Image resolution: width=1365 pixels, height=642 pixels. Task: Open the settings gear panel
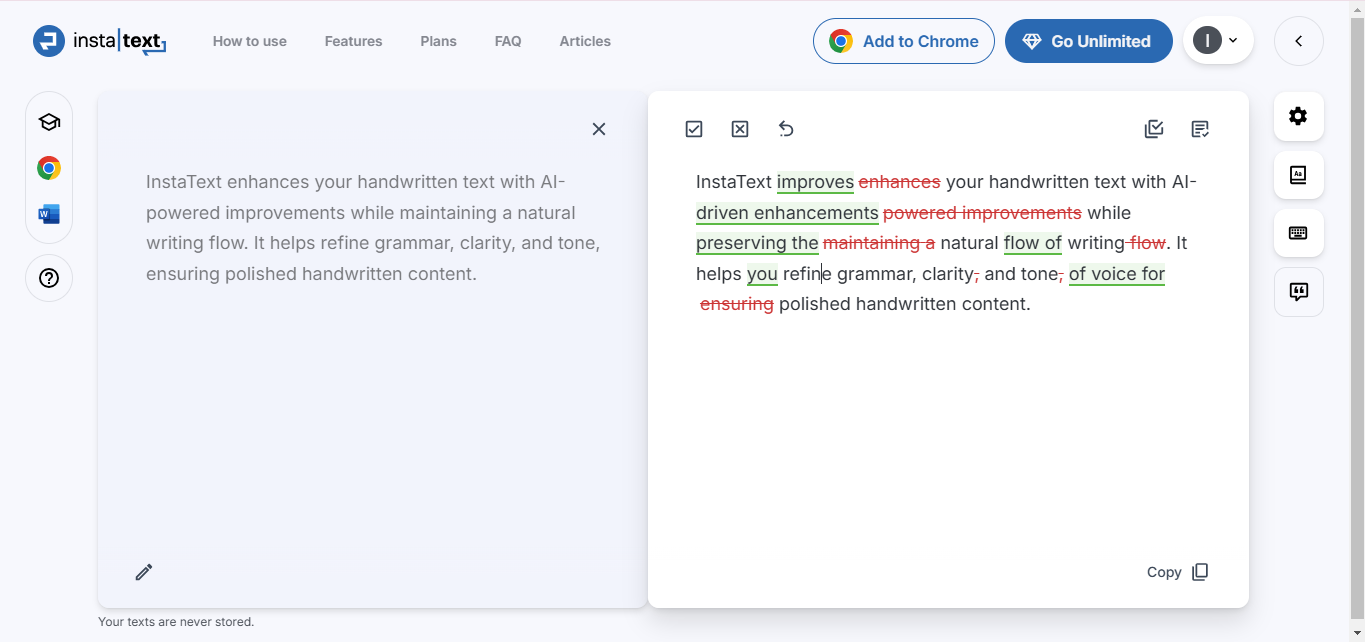pyautogui.click(x=1298, y=116)
